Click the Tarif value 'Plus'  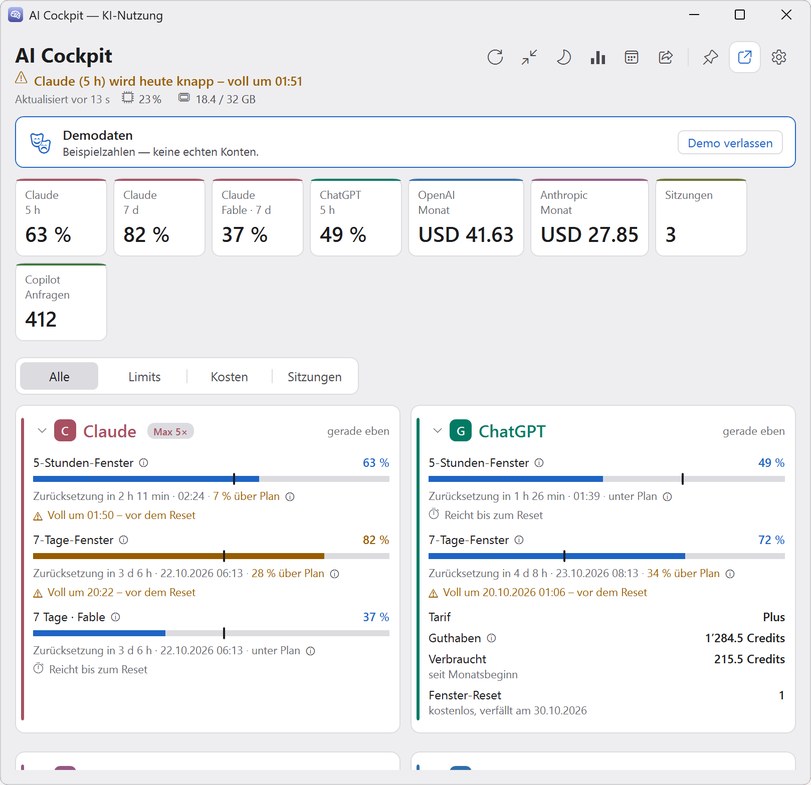tap(774, 617)
